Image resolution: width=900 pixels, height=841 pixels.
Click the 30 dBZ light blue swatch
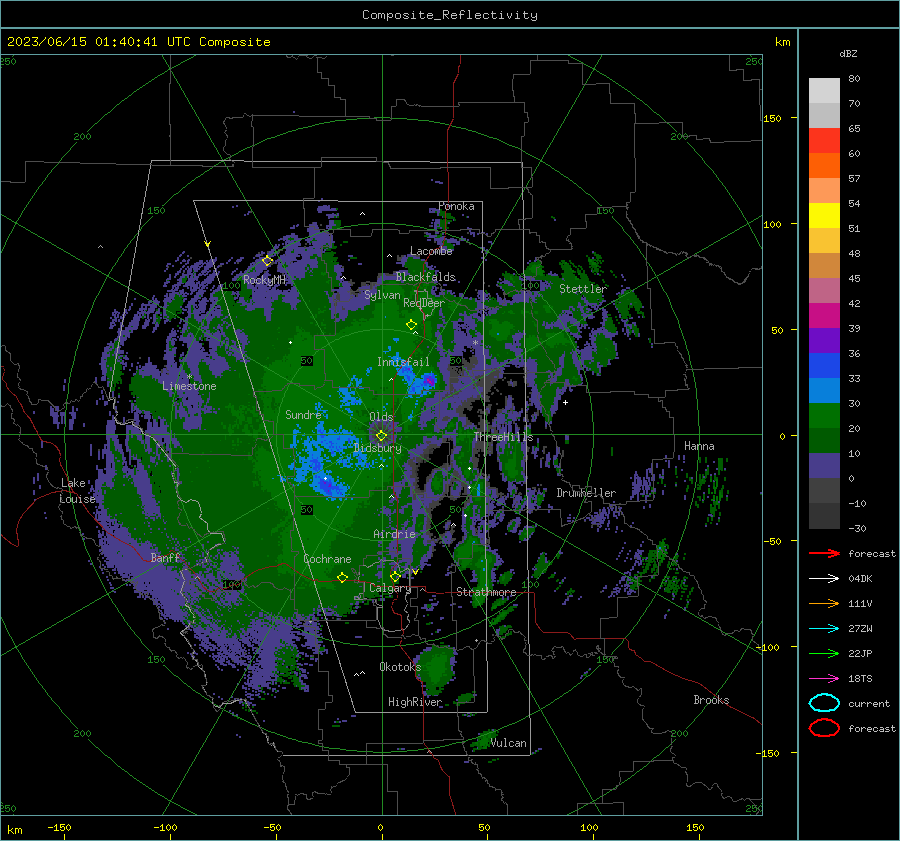824,390
